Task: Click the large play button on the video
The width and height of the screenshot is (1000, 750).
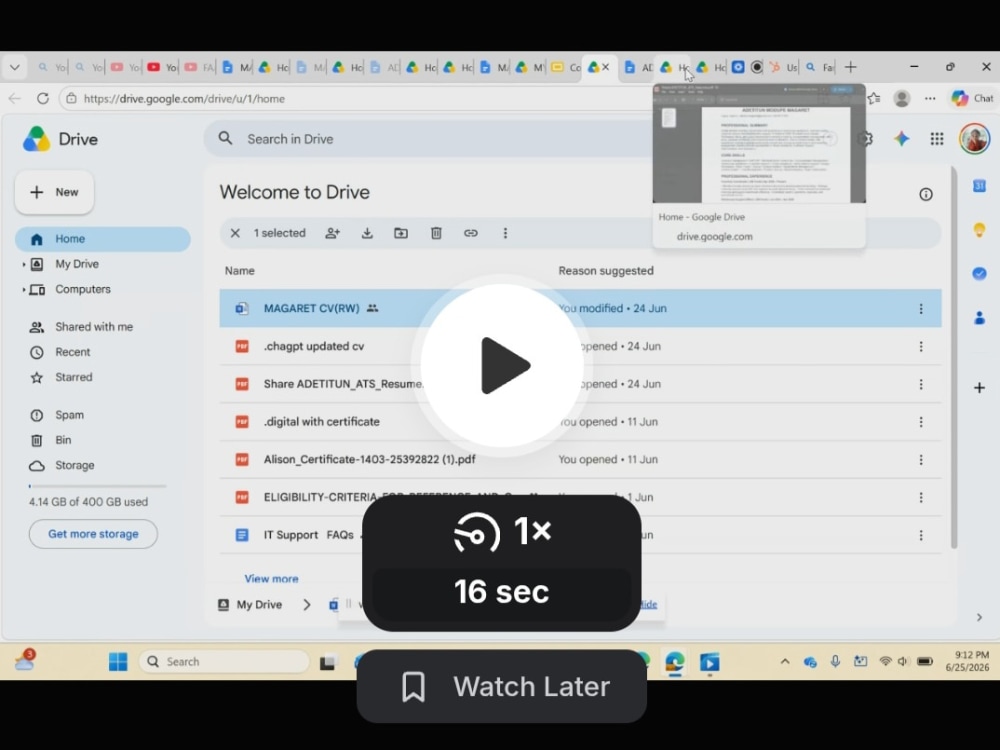Action: 502,365
